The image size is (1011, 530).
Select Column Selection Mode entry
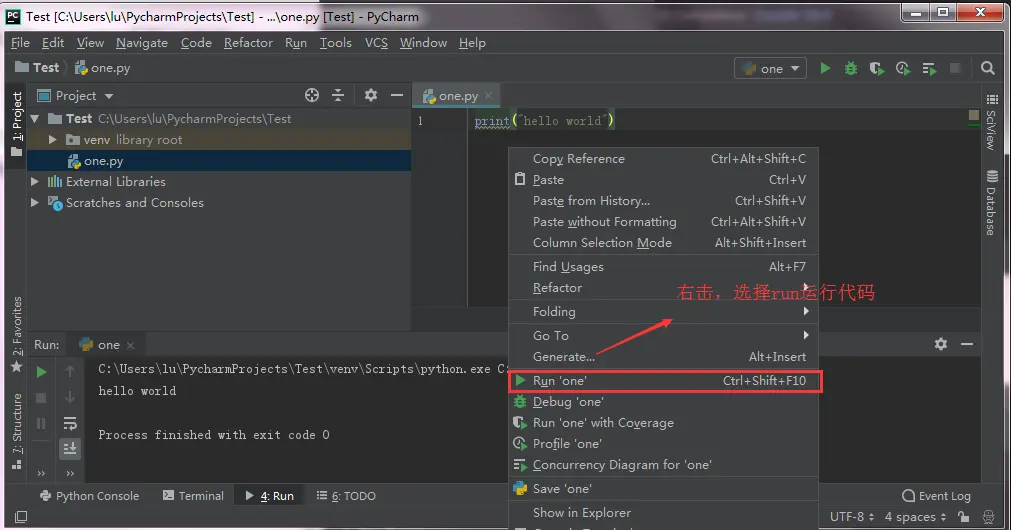[663, 242]
